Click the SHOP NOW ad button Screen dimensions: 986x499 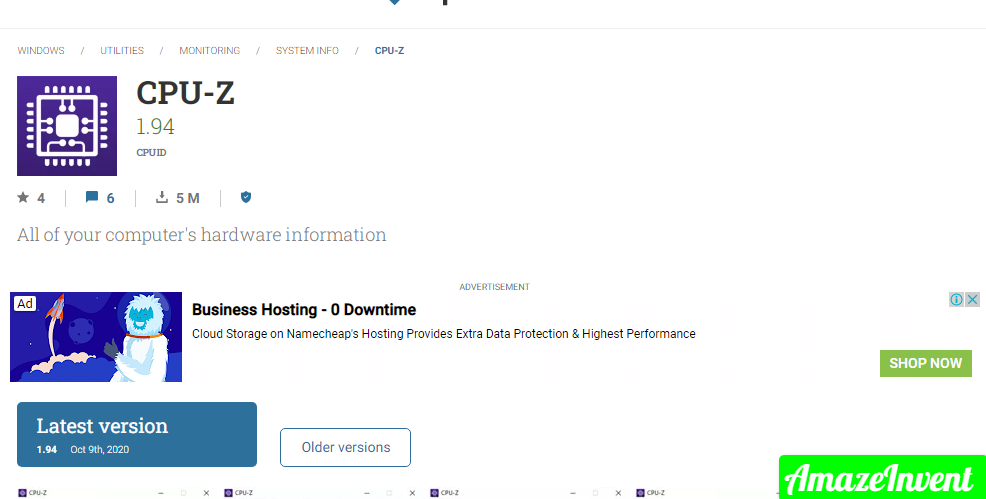point(926,363)
